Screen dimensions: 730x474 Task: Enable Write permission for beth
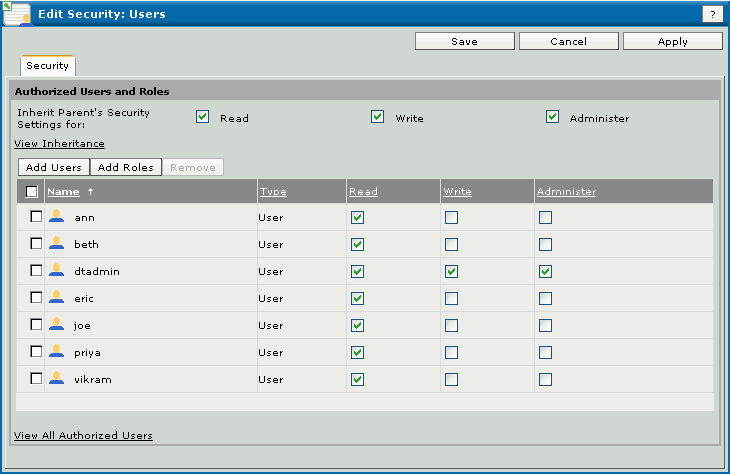coord(452,244)
